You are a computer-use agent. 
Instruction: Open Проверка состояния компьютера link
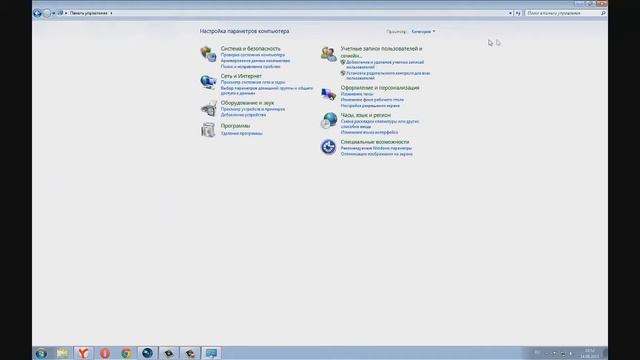(x=253, y=55)
